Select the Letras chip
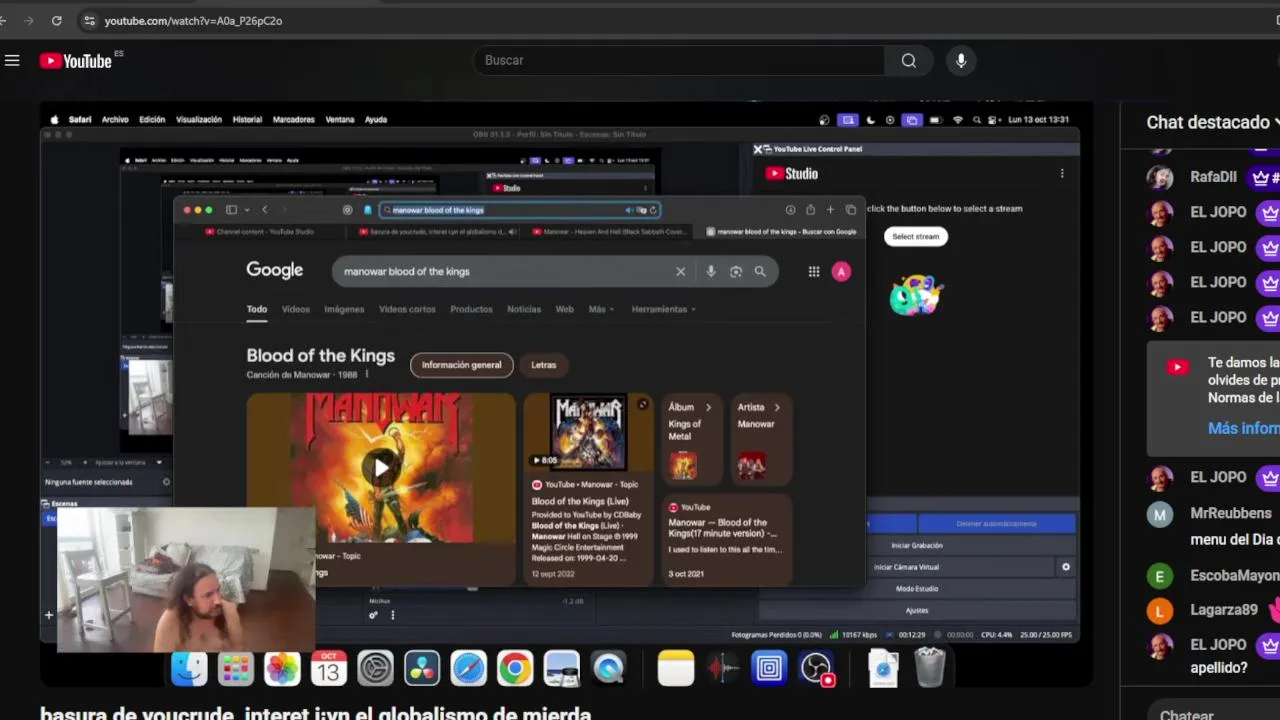 tap(544, 365)
